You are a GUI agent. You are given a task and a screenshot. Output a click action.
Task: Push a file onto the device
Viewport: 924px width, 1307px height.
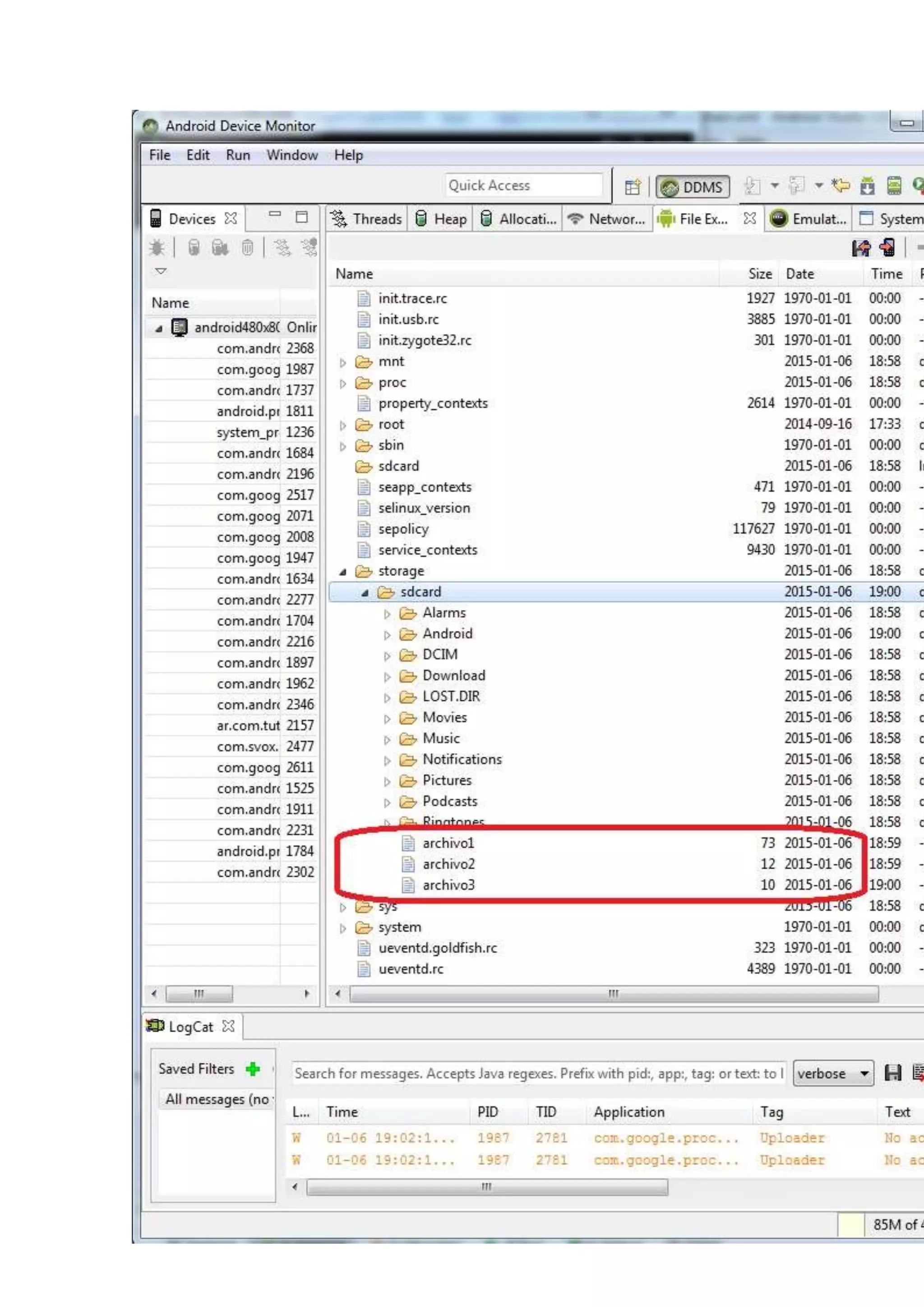click(887, 248)
